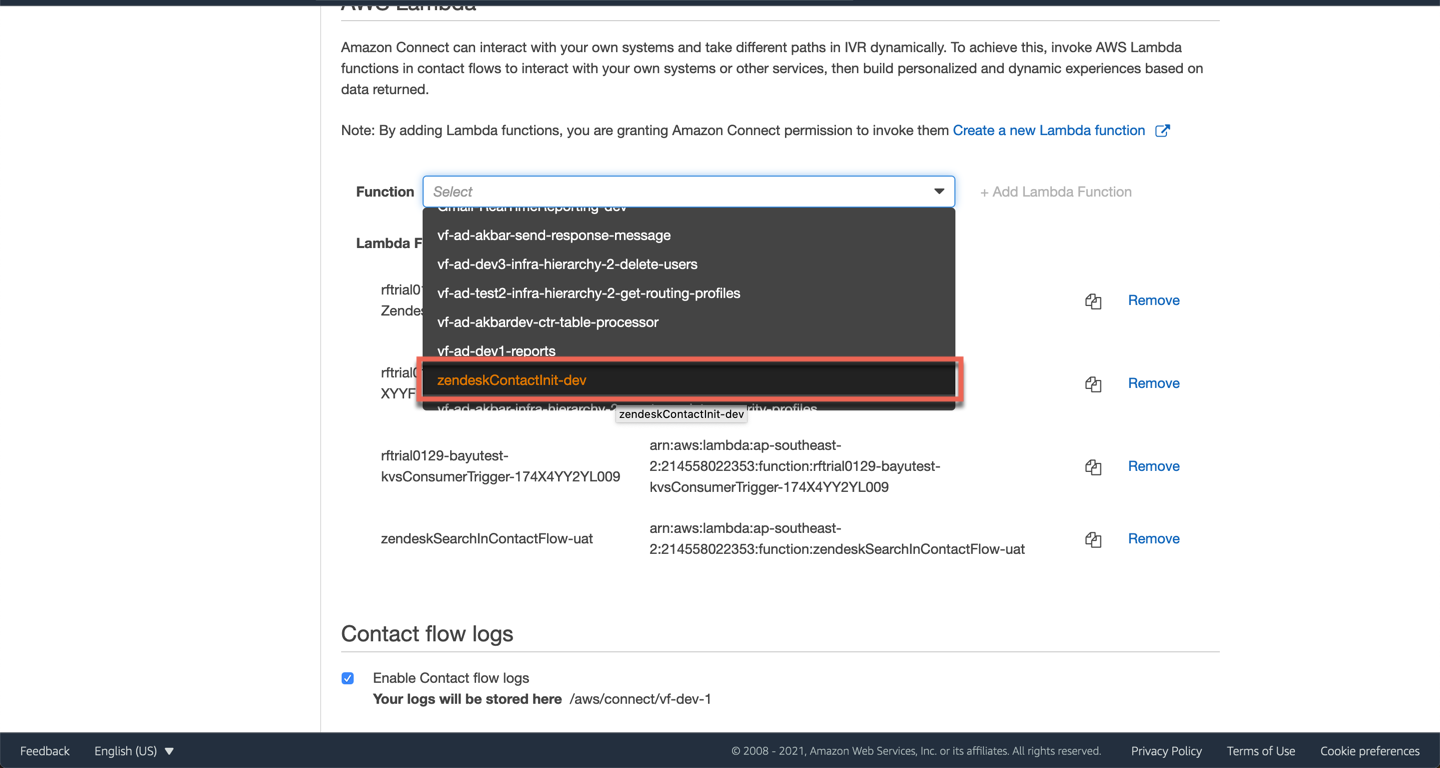This screenshot has height=768, width=1440.
Task: Choose vf-ad-akbar-send-response-message option
Action: click(x=554, y=235)
